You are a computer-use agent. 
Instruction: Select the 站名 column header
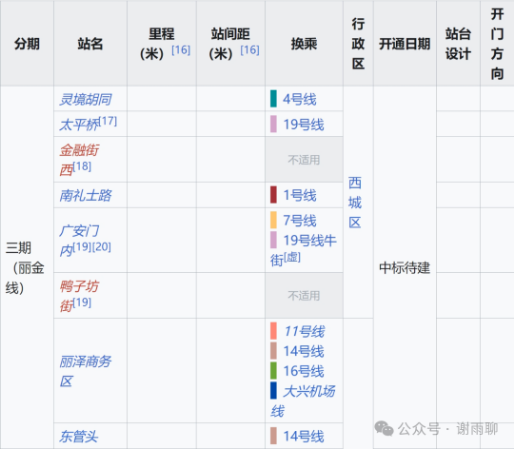pyautogui.click(x=90, y=44)
